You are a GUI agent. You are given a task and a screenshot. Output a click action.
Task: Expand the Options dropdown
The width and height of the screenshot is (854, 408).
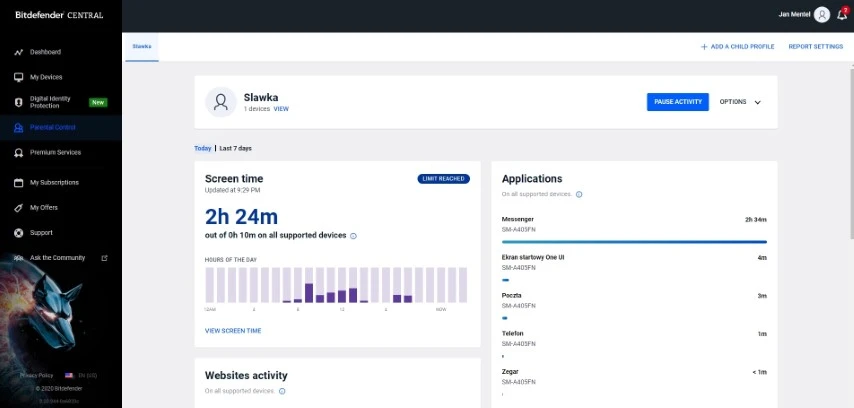740,102
